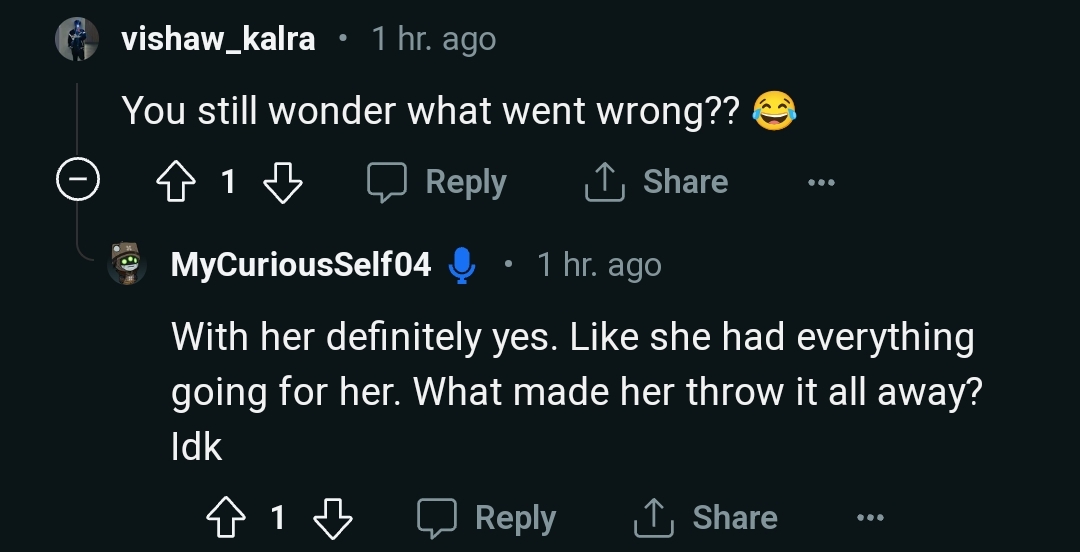Click the MyCuriousSelf04 avatar image

coord(127,264)
